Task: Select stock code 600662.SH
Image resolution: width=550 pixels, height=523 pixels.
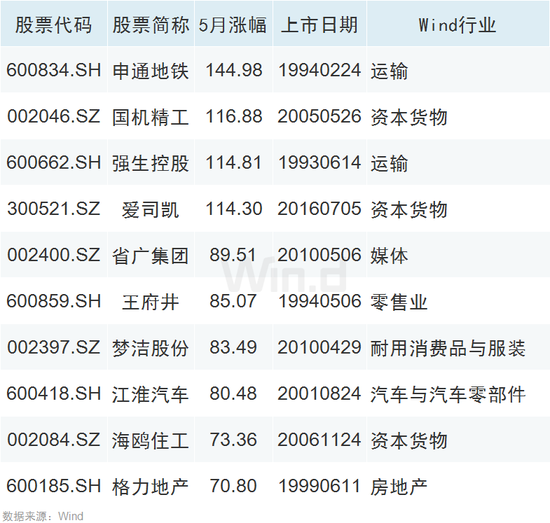Action: pos(54,162)
